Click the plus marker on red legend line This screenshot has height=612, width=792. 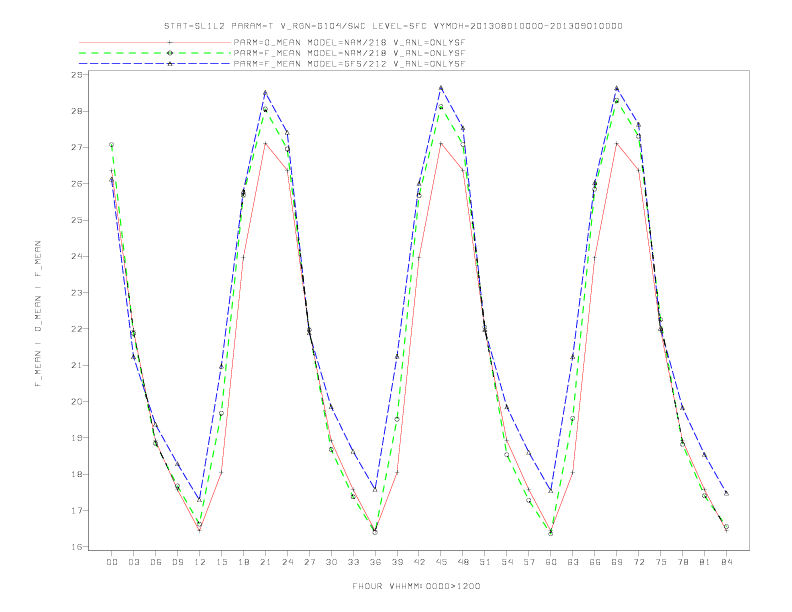[170, 42]
